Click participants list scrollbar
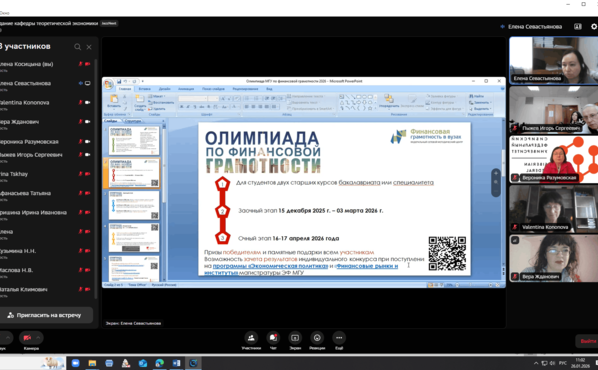This screenshot has height=370, width=598. pos(96,179)
